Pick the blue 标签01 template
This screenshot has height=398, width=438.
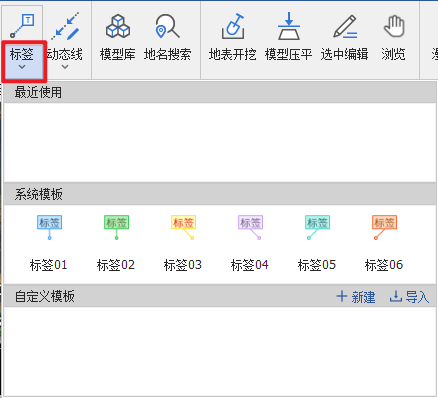(x=49, y=243)
